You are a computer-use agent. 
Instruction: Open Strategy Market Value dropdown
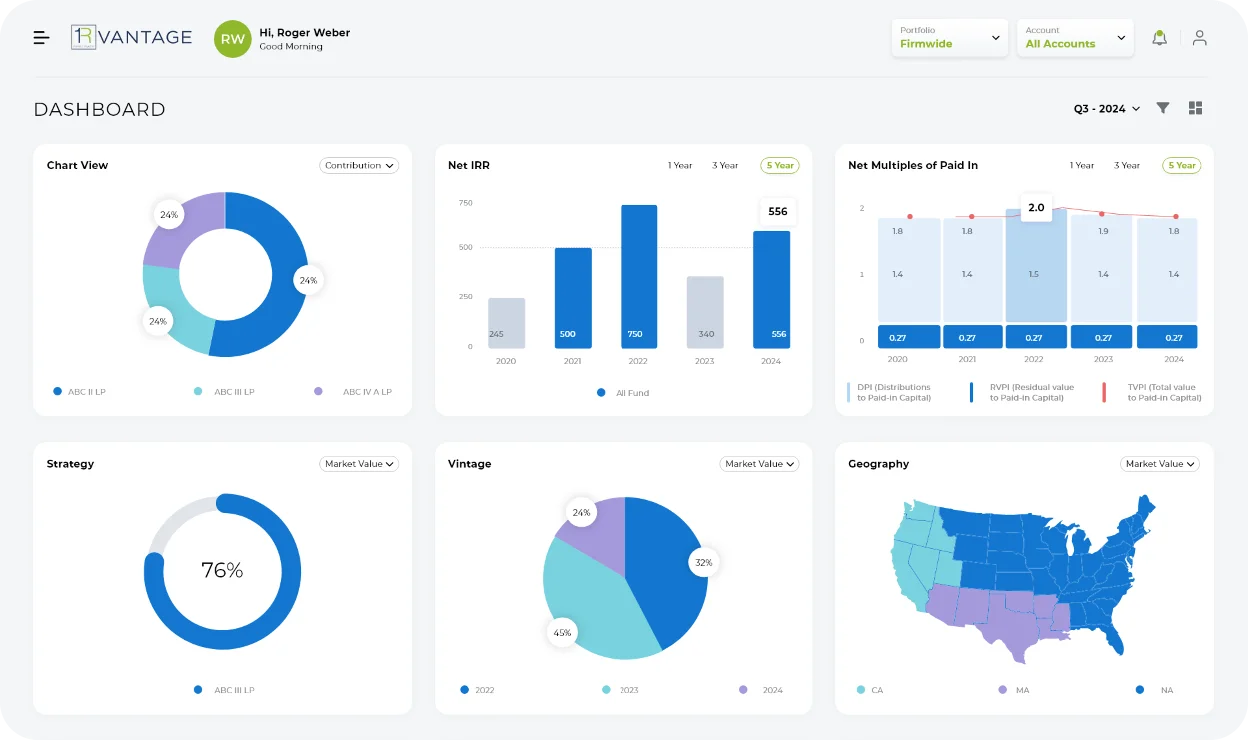pos(359,464)
